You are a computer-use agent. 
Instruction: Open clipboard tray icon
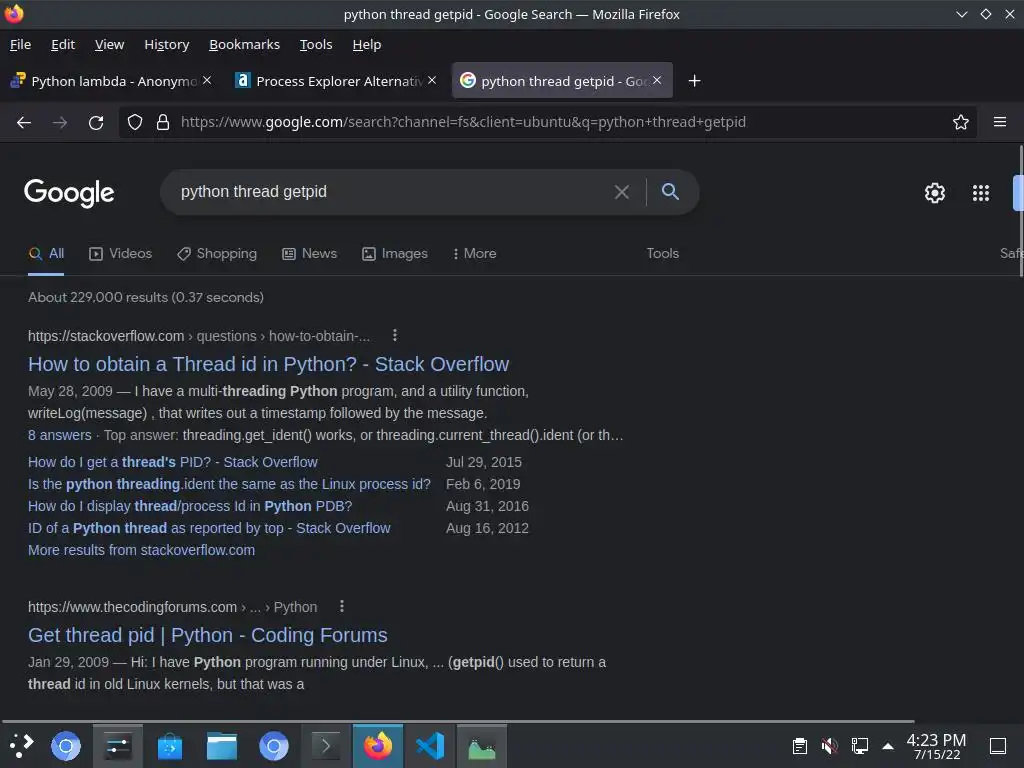tap(799, 746)
